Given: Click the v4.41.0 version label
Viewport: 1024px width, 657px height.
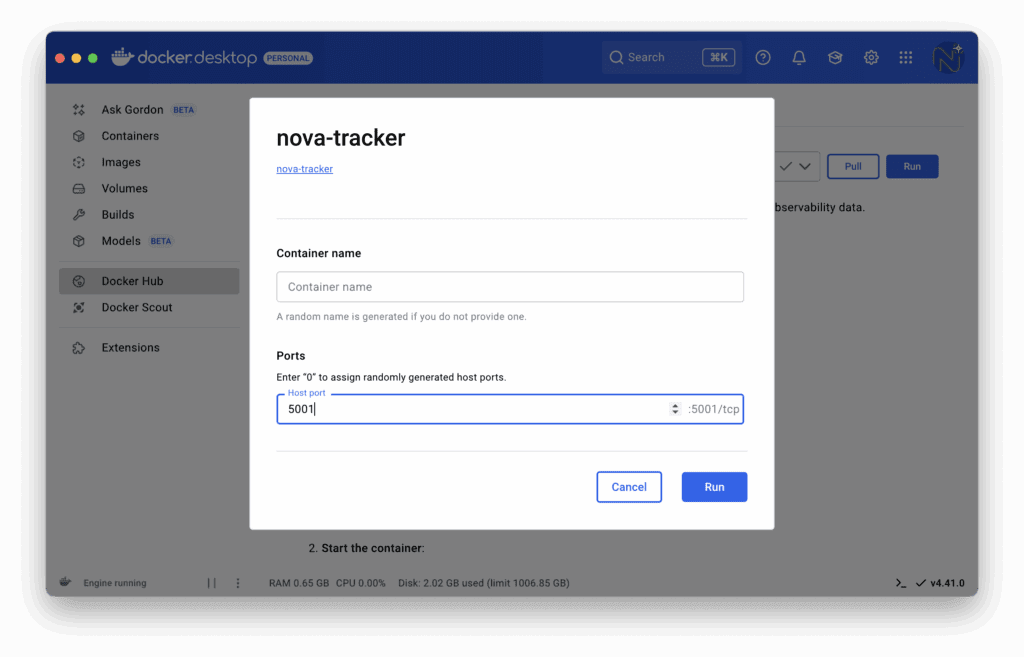Looking at the screenshot, I should tap(948, 583).
